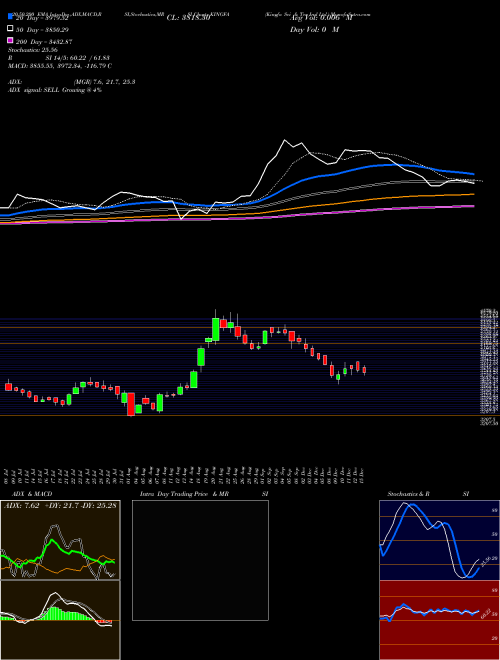The width and height of the screenshot is (500, 660).
Task: Click the 'Stochastics & R' panel heading
Action: click(x=408, y=494)
